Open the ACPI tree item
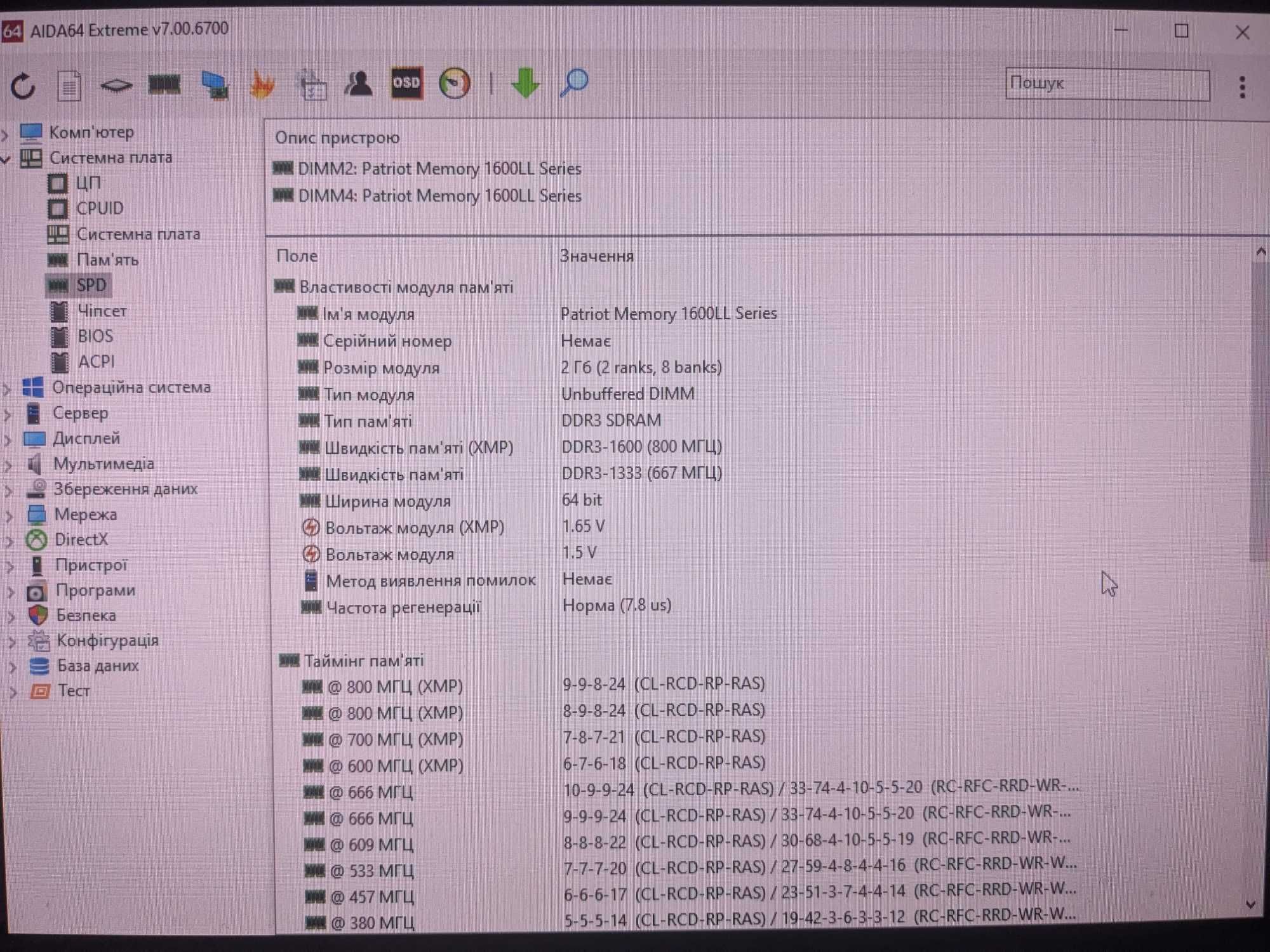1270x952 pixels. (x=96, y=362)
